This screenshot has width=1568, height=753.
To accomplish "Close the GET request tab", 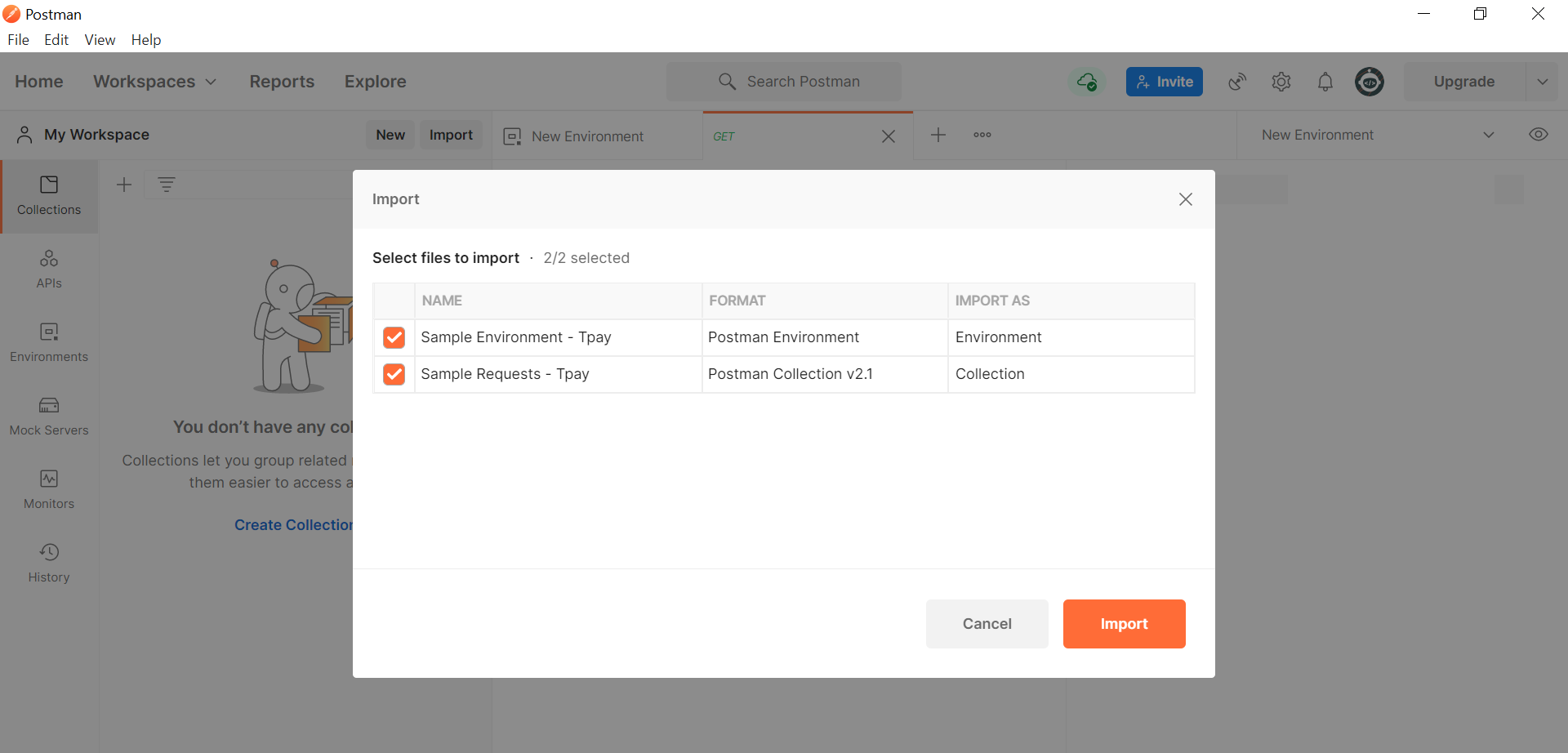I will click(x=889, y=136).
